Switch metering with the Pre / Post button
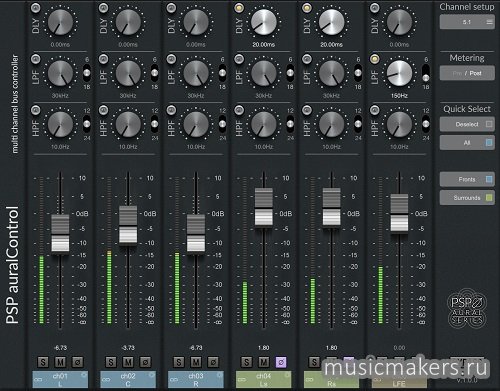Viewport: 500px width, 391px height. pyautogui.click(x=467, y=73)
